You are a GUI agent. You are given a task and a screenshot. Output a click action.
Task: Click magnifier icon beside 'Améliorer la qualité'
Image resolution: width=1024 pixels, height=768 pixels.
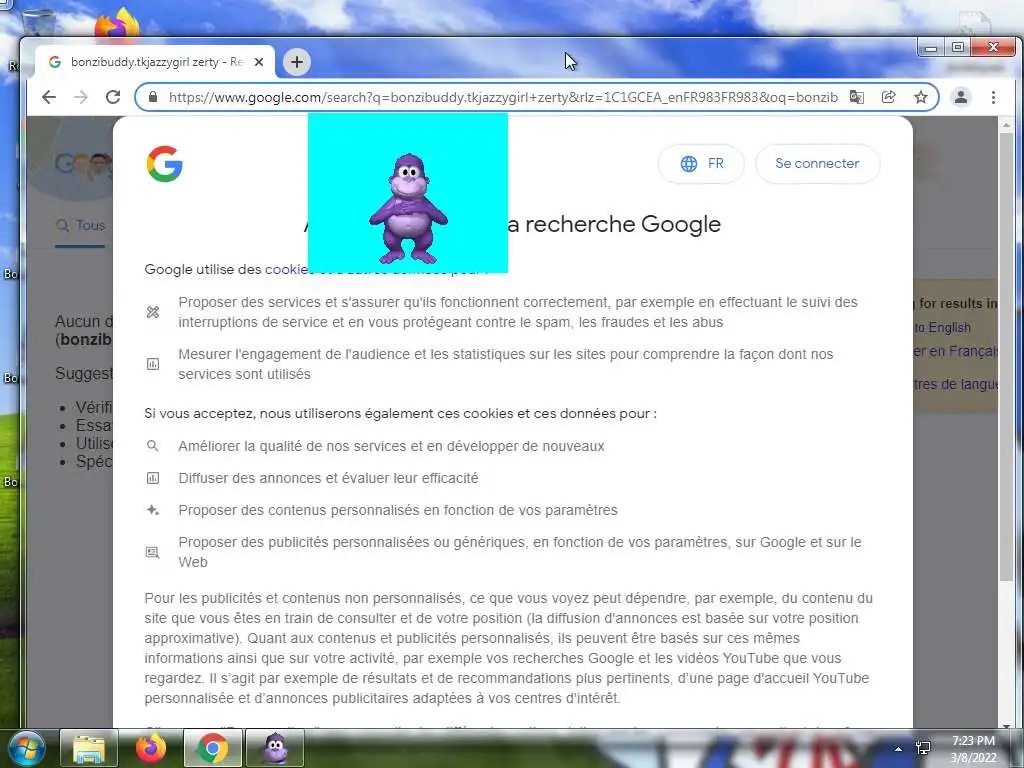[x=153, y=446]
